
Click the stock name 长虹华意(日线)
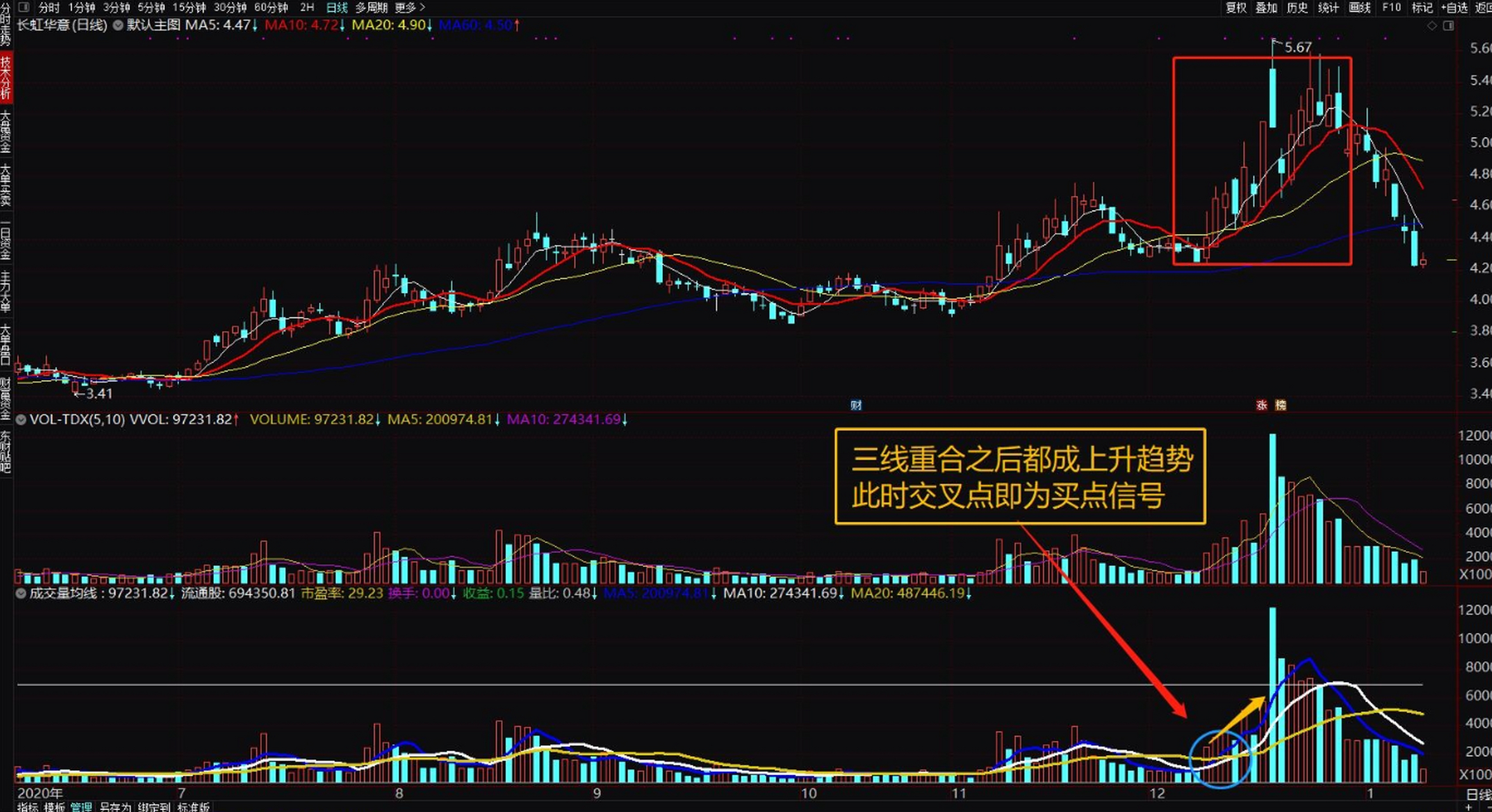tap(62, 25)
